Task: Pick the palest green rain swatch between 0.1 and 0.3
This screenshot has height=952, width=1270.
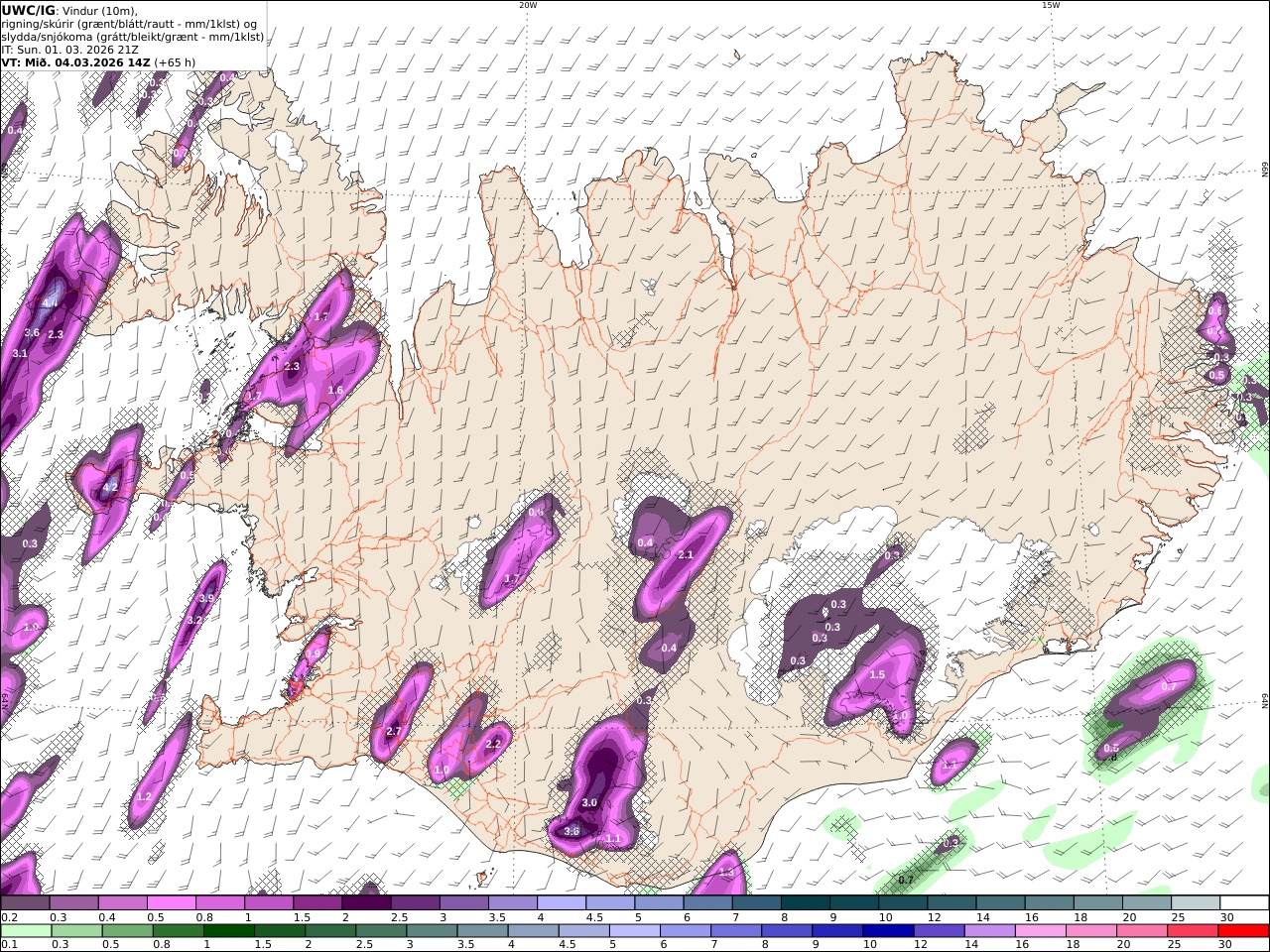Action: (x=25, y=930)
